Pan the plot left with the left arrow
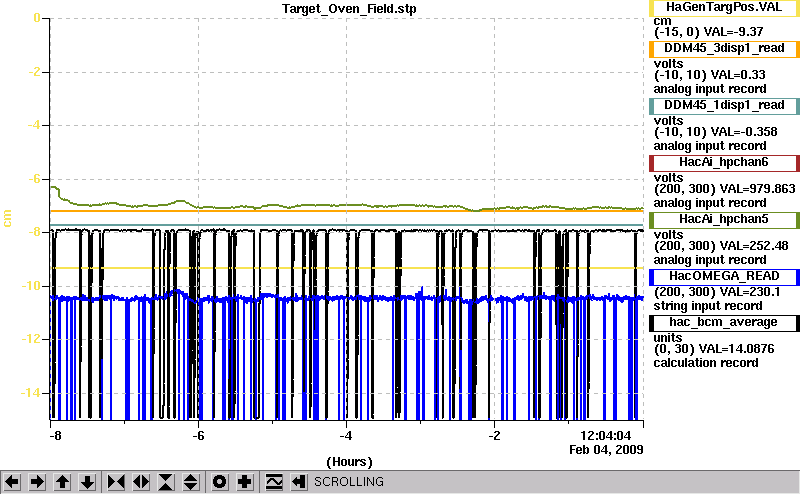The width and height of the screenshot is (800, 494). [12, 482]
